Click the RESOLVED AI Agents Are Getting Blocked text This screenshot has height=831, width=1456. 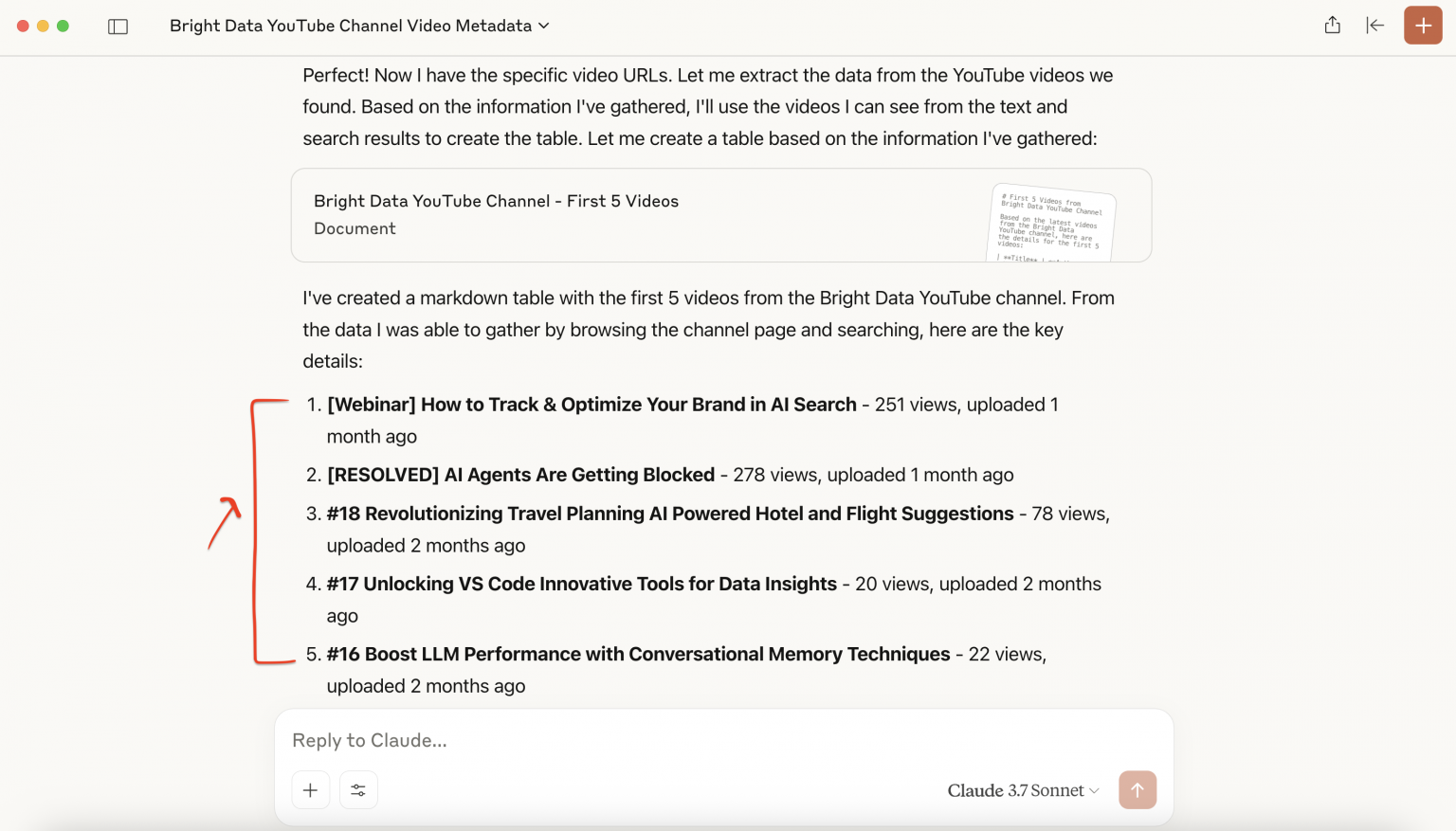coord(520,475)
